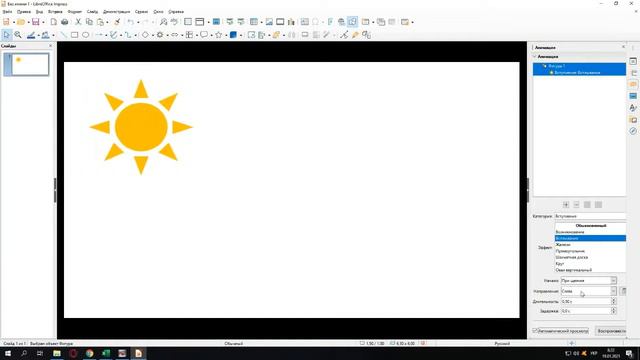Select the Круг effect in list
640x360 pixels.
point(590,264)
